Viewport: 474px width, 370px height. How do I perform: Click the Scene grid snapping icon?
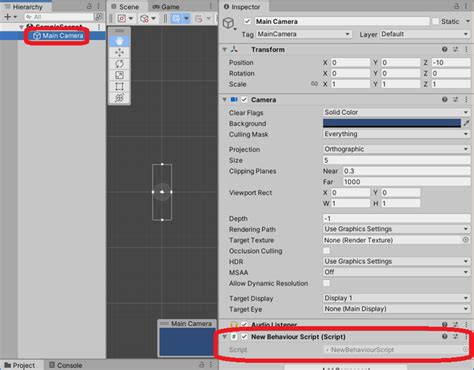176,19
